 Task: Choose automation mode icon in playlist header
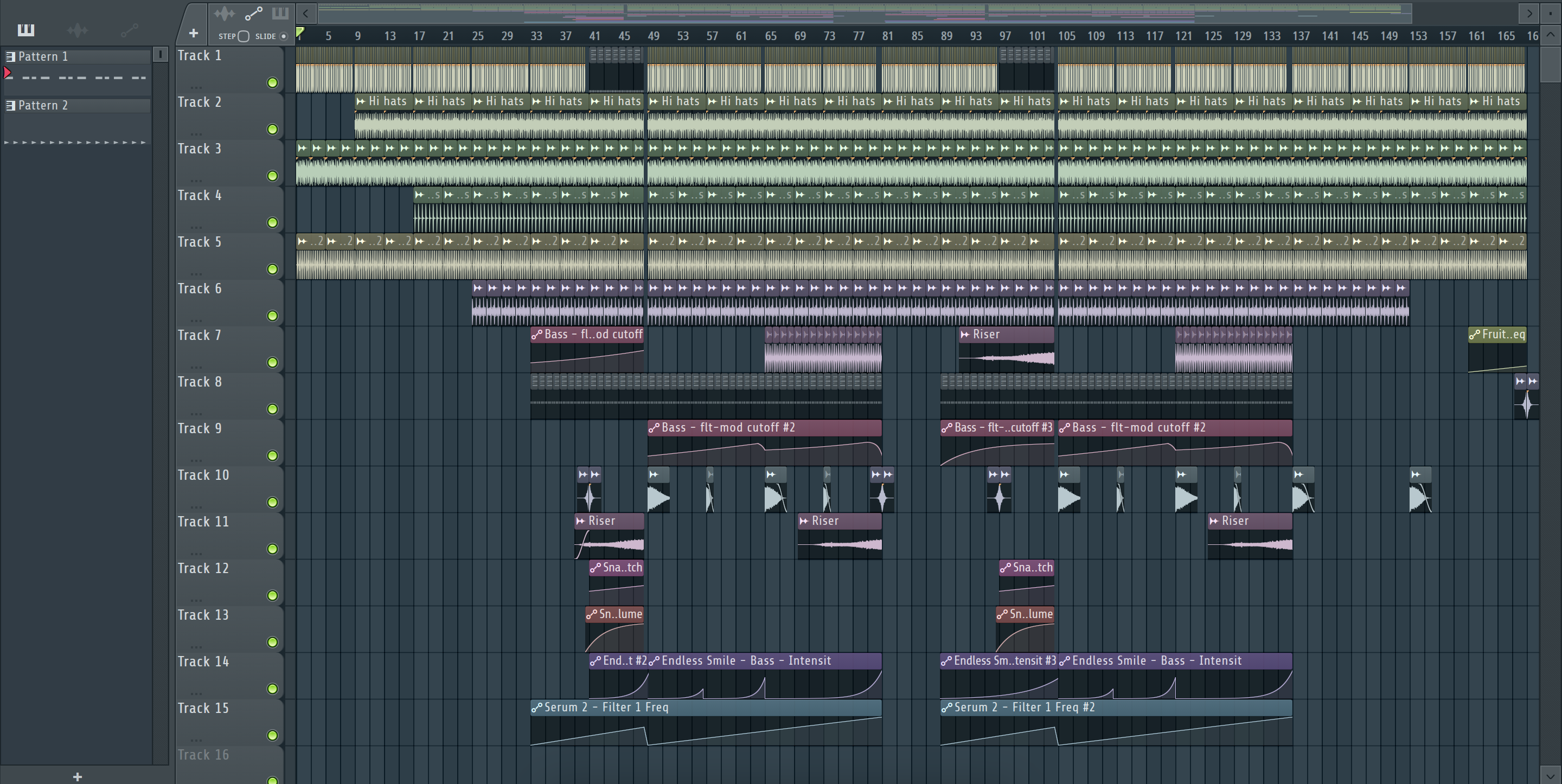coord(253,12)
